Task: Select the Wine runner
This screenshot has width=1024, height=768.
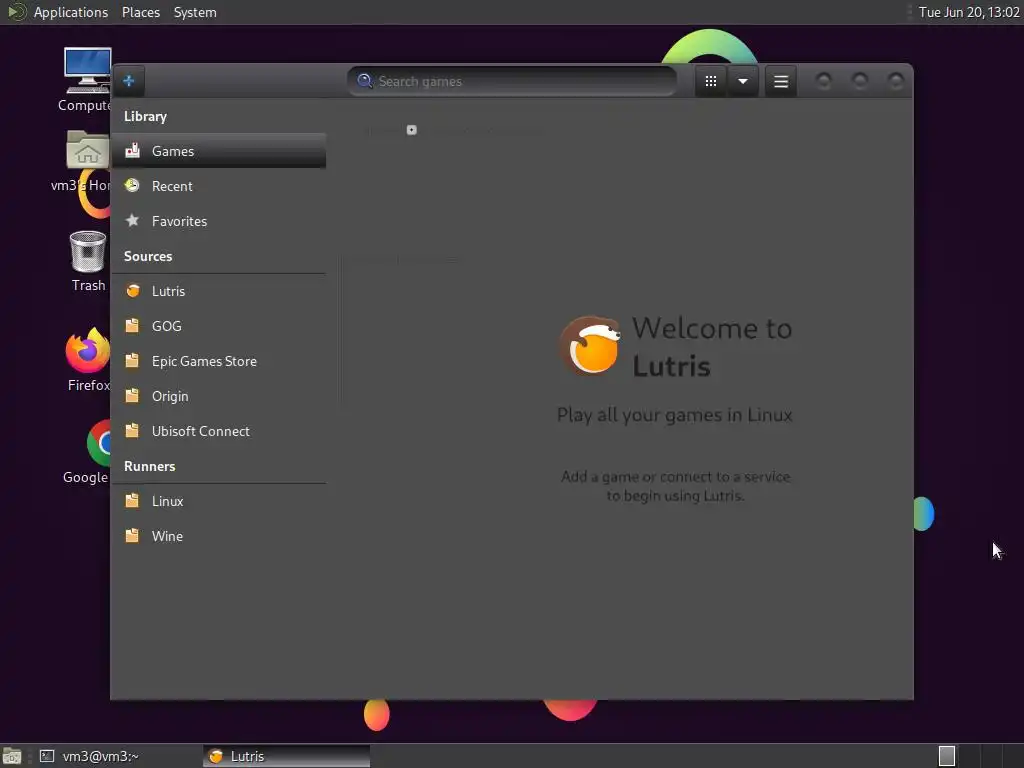Action: point(219,536)
